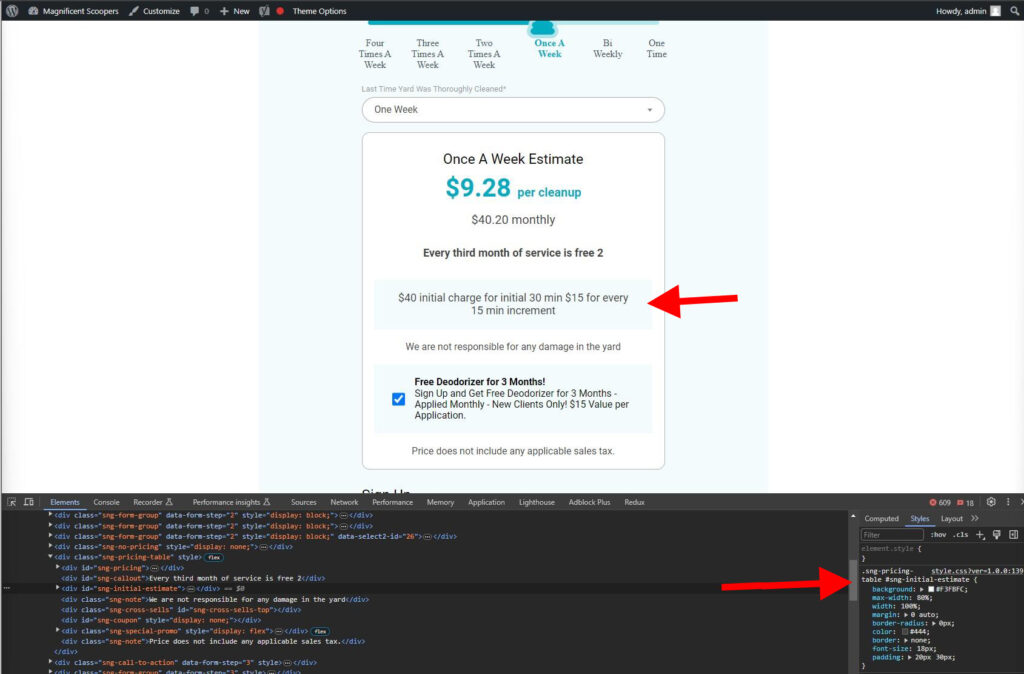Click the Customize link in admin bar
Image resolution: width=1024 pixels, height=674 pixels.
155,11
